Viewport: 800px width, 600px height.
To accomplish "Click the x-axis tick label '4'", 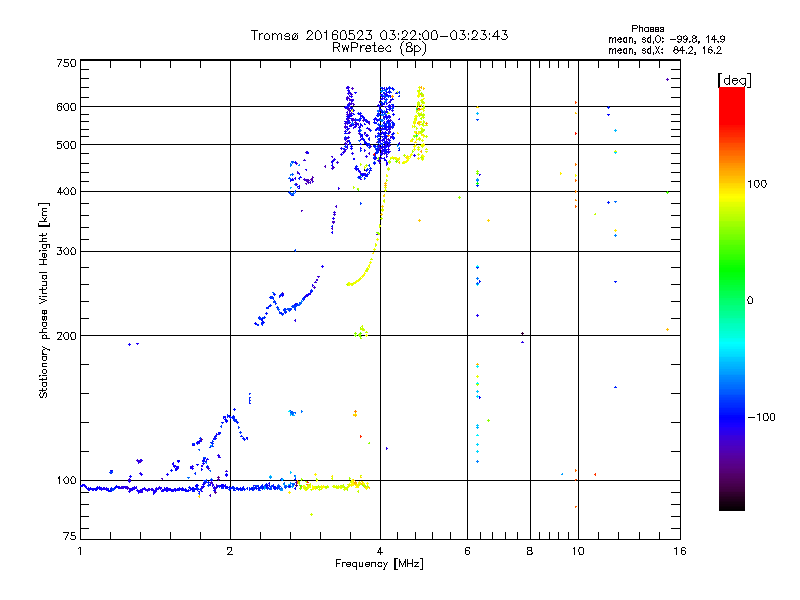I will tap(380, 551).
